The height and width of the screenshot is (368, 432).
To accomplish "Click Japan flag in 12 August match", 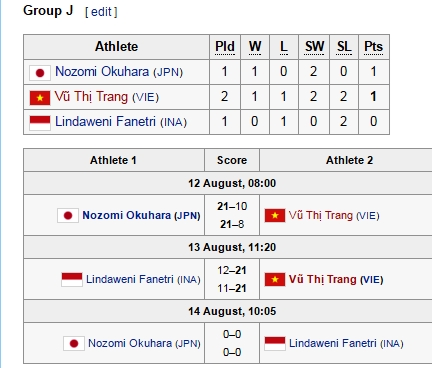I will [68, 216].
